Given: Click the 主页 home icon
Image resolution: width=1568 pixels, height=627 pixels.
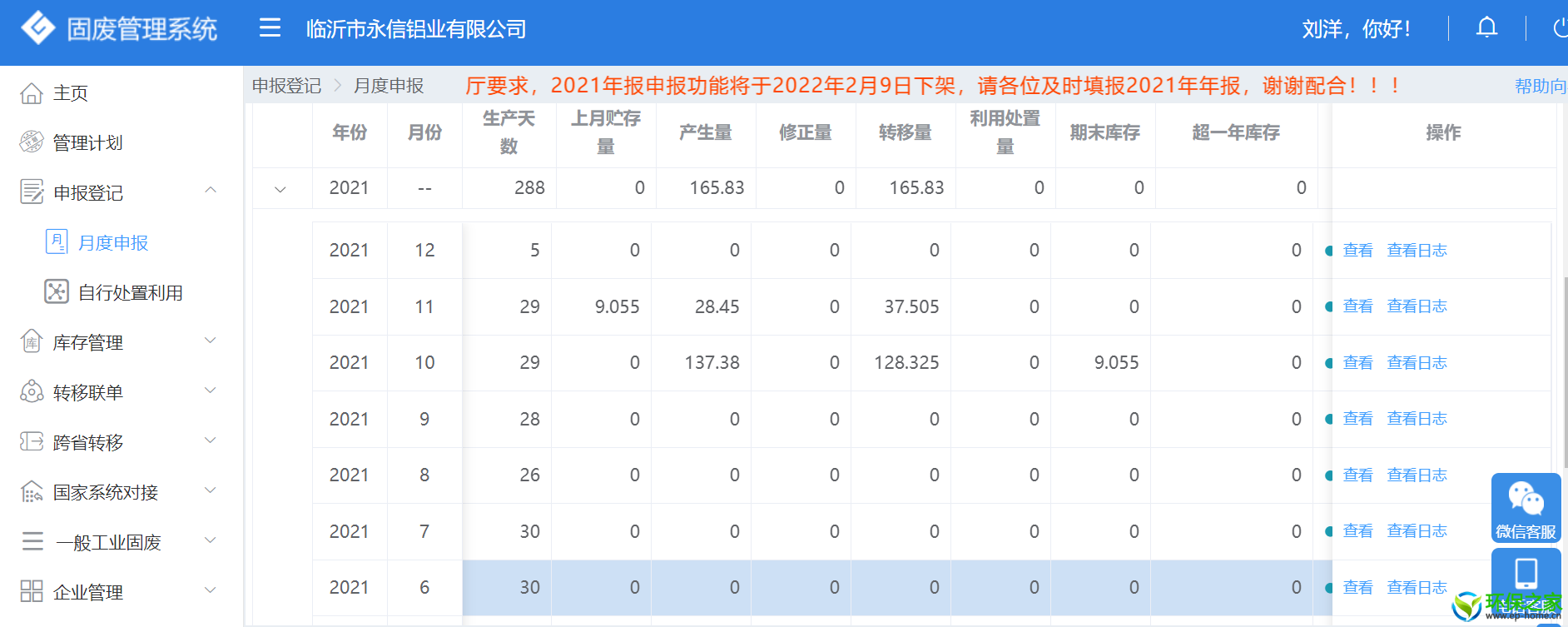Looking at the screenshot, I should click(32, 93).
